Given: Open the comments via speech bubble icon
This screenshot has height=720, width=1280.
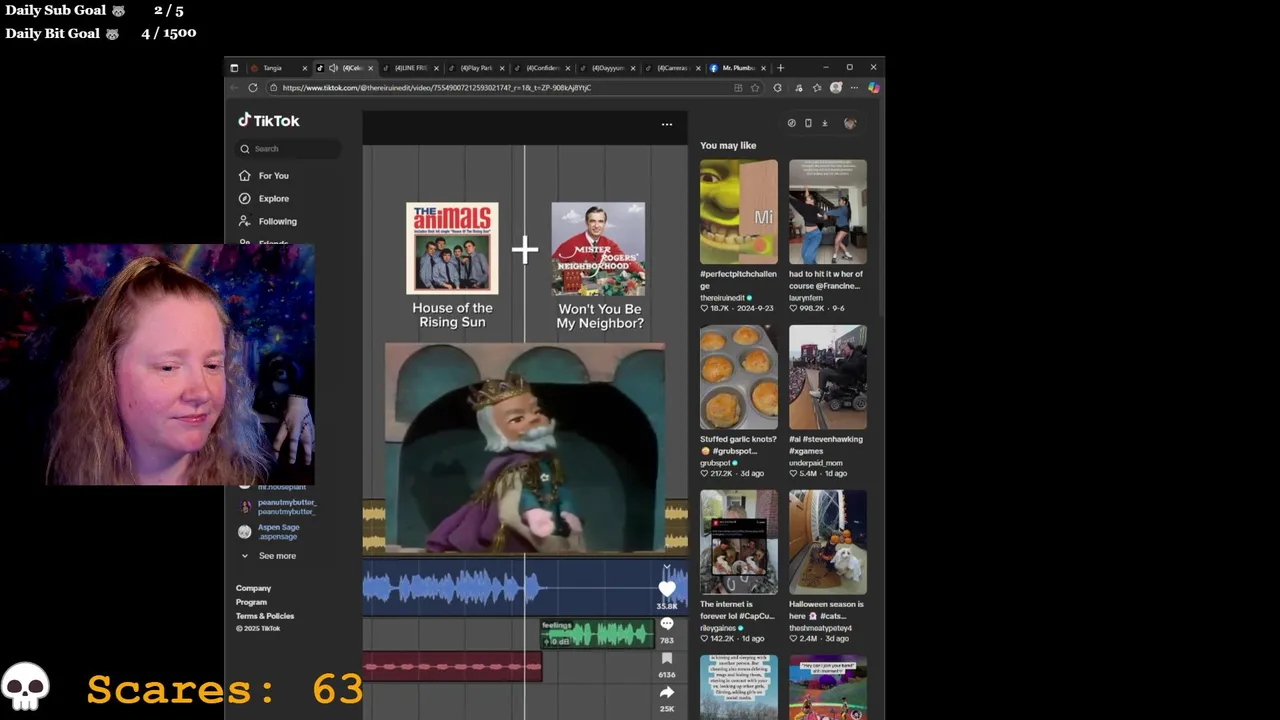Looking at the screenshot, I should click(x=667, y=624).
